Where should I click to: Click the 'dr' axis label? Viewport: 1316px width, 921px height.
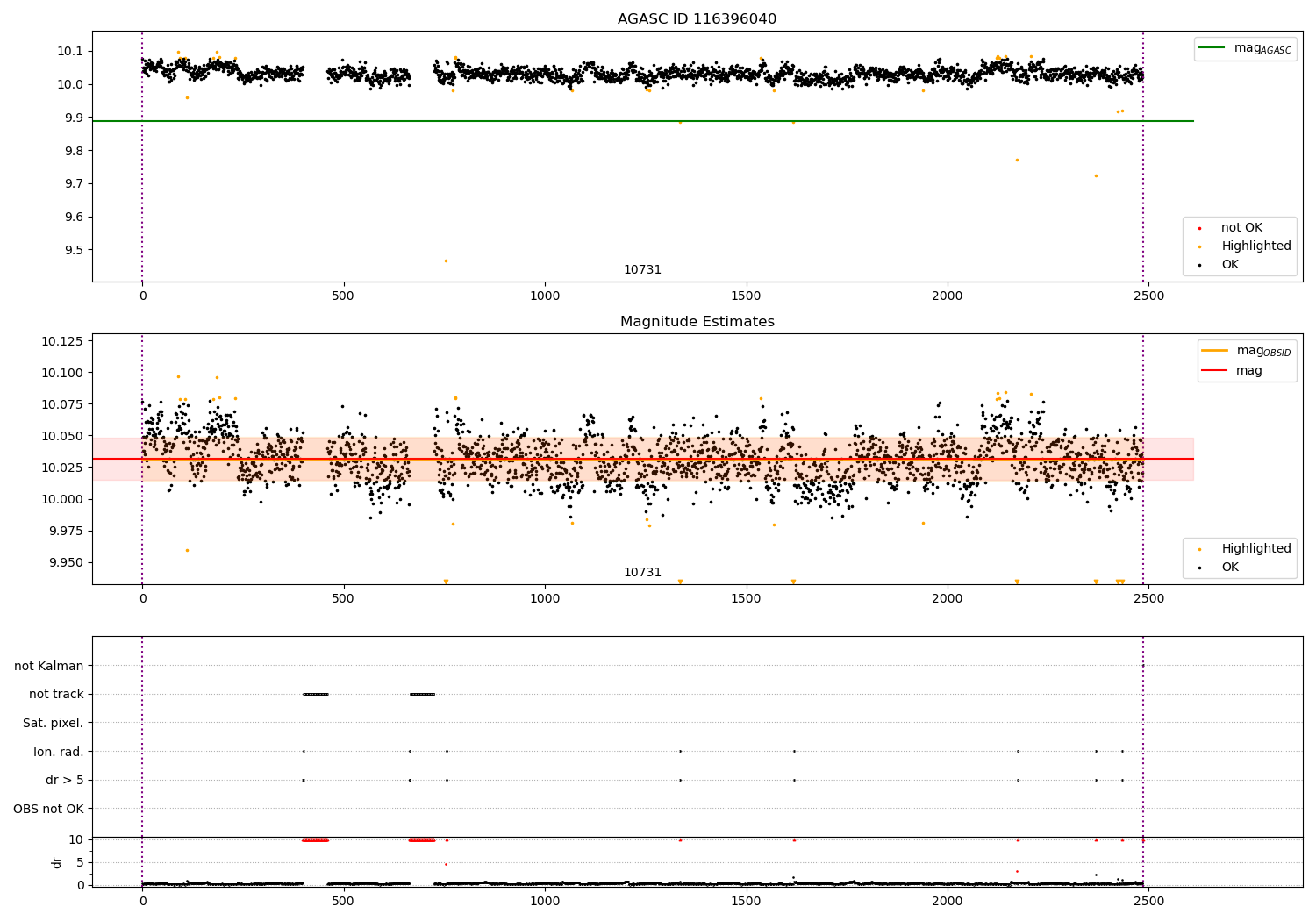pos(57,862)
